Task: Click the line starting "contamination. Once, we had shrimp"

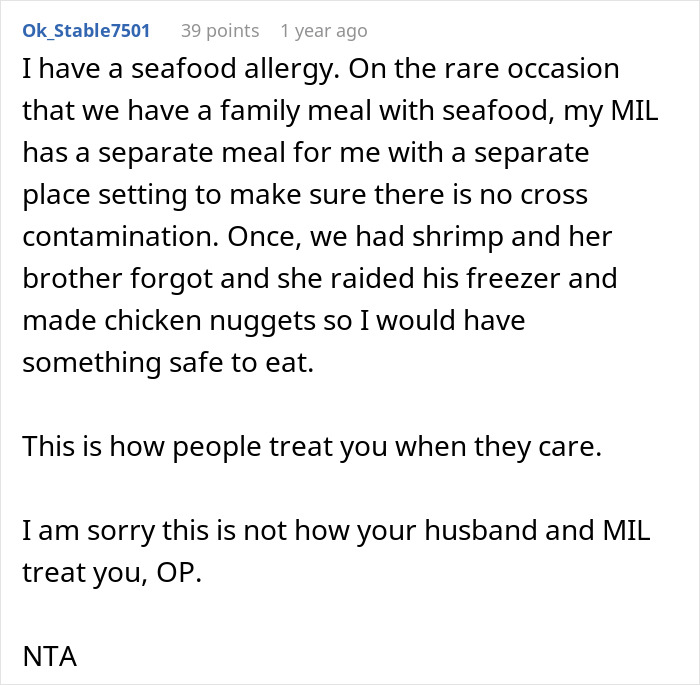Action: pyautogui.click(x=318, y=238)
